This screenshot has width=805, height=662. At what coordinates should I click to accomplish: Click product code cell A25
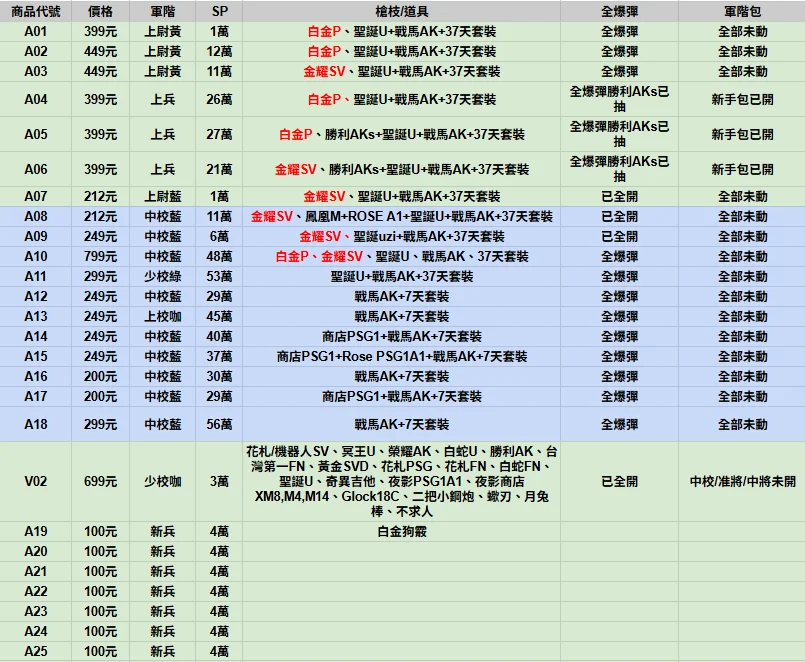(36, 652)
